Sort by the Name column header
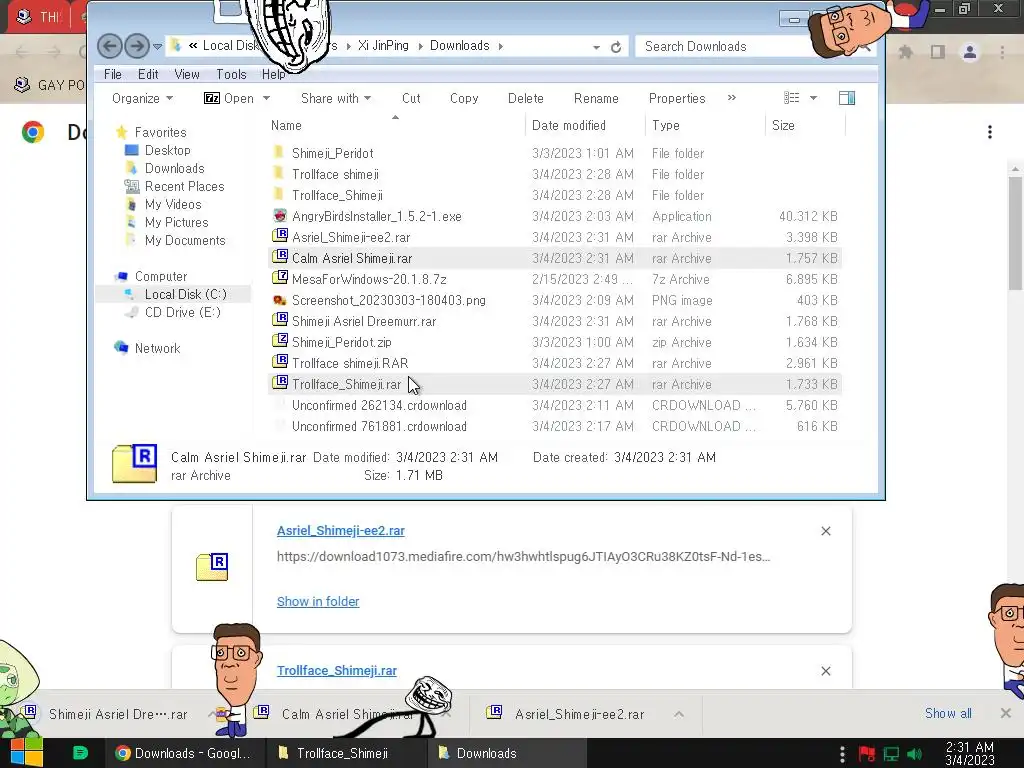Screen dimensions: 1024x768 point(286,125)
